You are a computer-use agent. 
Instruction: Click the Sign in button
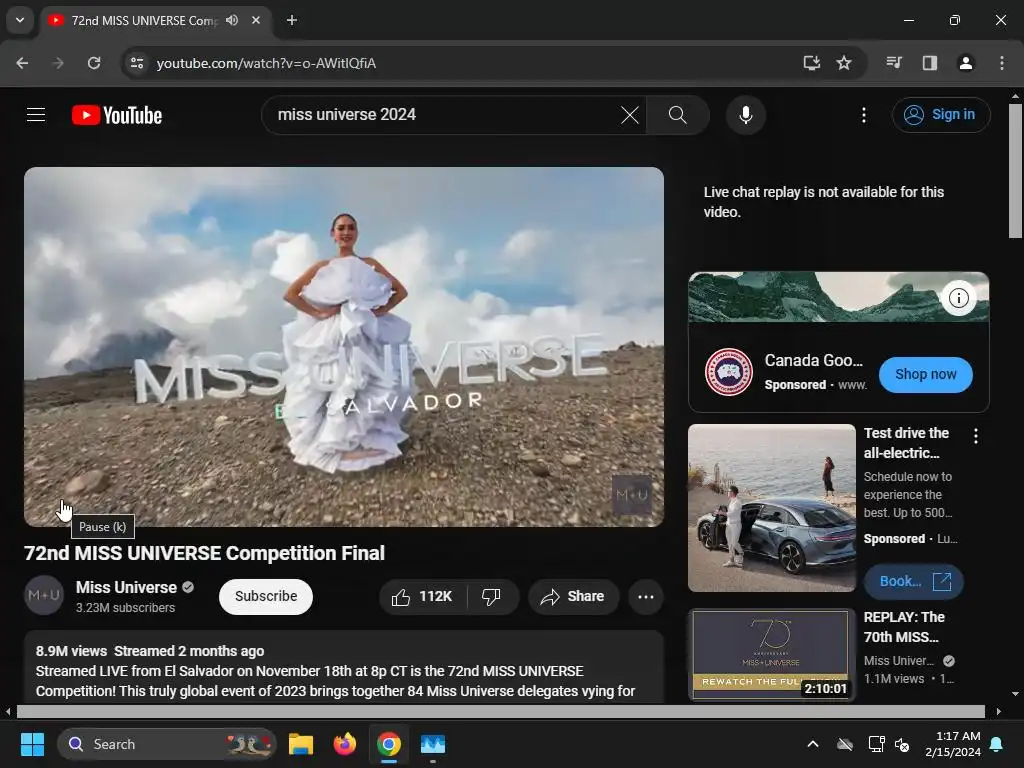coord(940,115)
